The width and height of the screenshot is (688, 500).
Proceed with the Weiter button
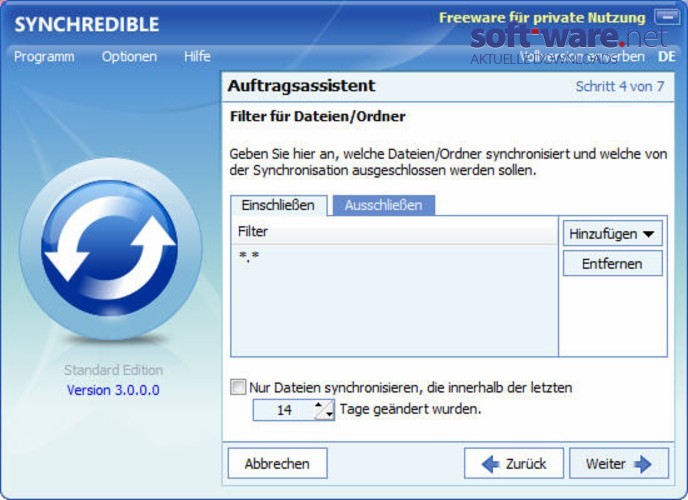point(619,463)
